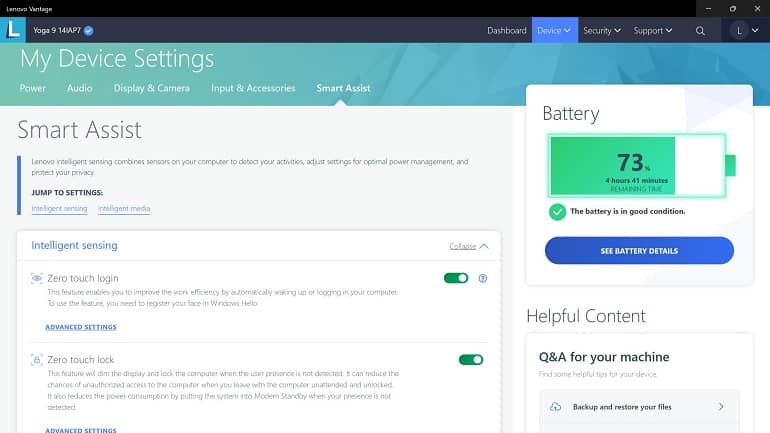Image resolution: width=770 pixels, height=433 pixels.
Task: Click the Intelligent sensing section heading
Action: pyautogui.click(x=74, y=245)
